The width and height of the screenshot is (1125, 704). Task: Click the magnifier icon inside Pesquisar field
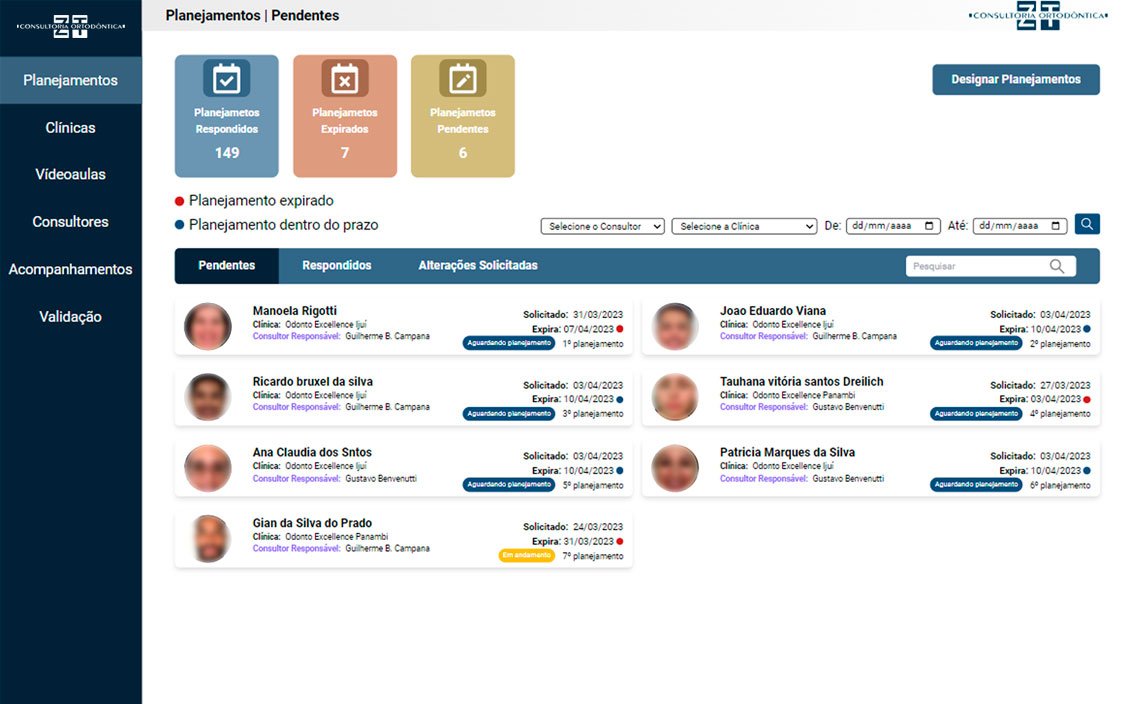point(1057,266)
